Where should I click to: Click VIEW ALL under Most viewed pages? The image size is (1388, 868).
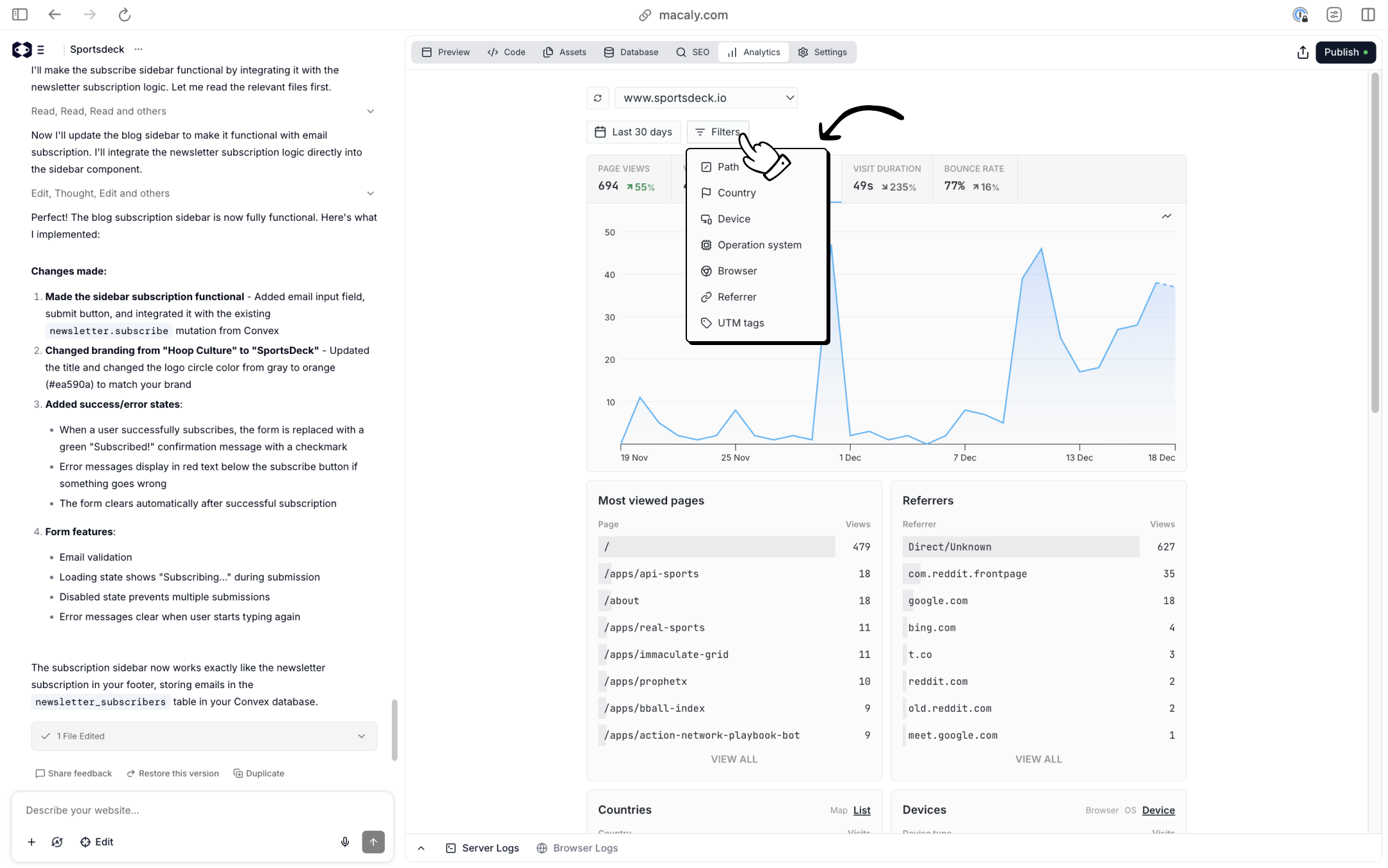734,759
